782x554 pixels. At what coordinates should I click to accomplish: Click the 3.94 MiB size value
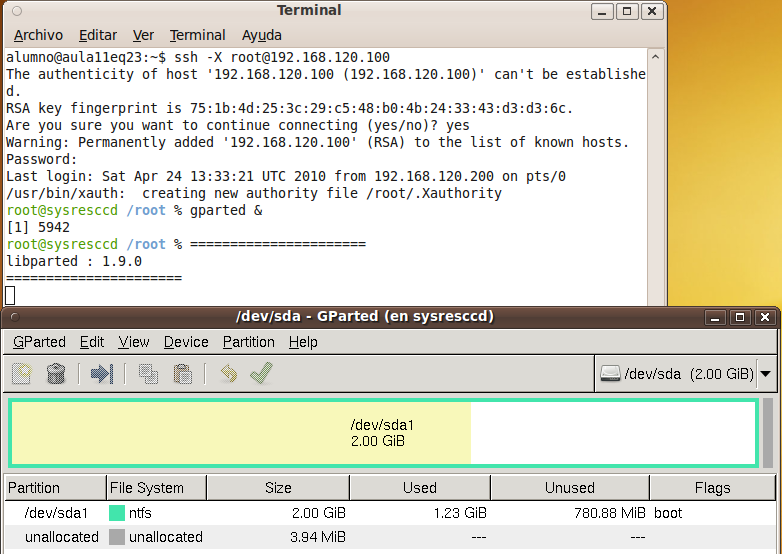pyautogui.click(x=318, y=537)
